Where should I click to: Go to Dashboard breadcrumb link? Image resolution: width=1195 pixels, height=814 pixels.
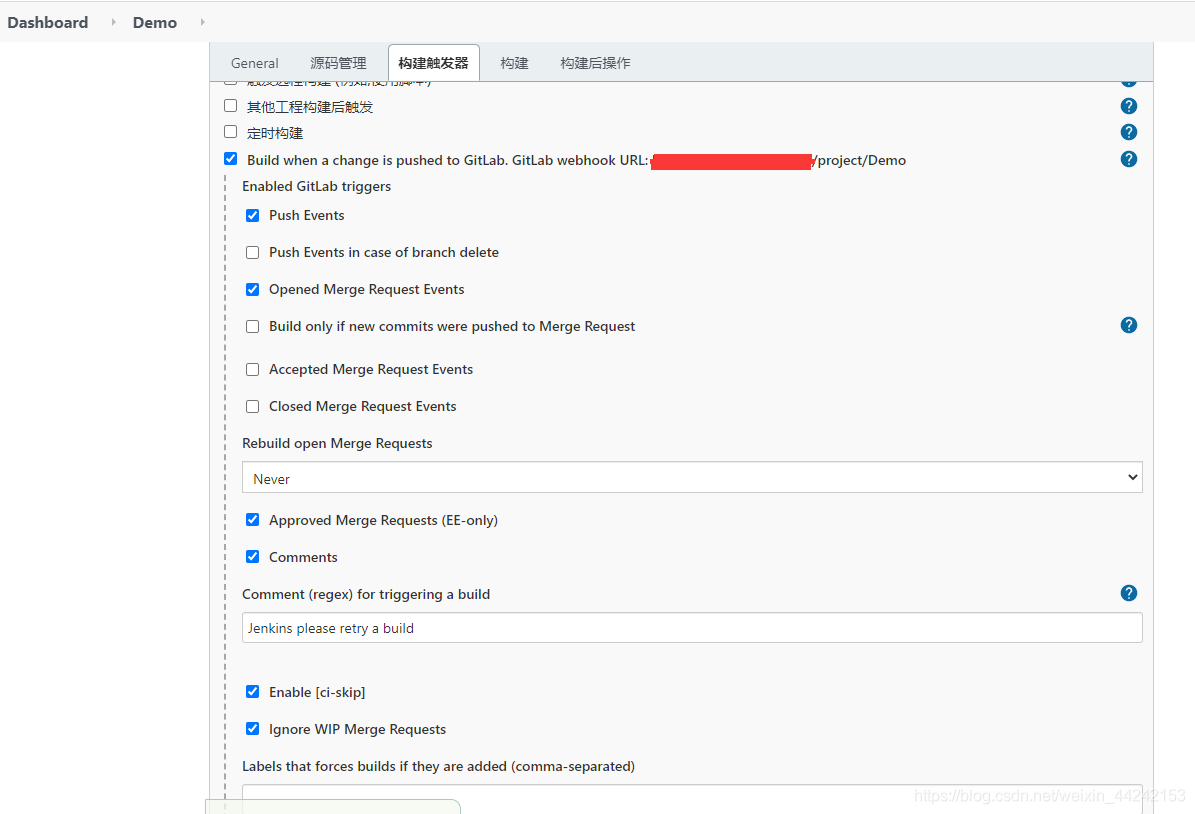(48, 22)
